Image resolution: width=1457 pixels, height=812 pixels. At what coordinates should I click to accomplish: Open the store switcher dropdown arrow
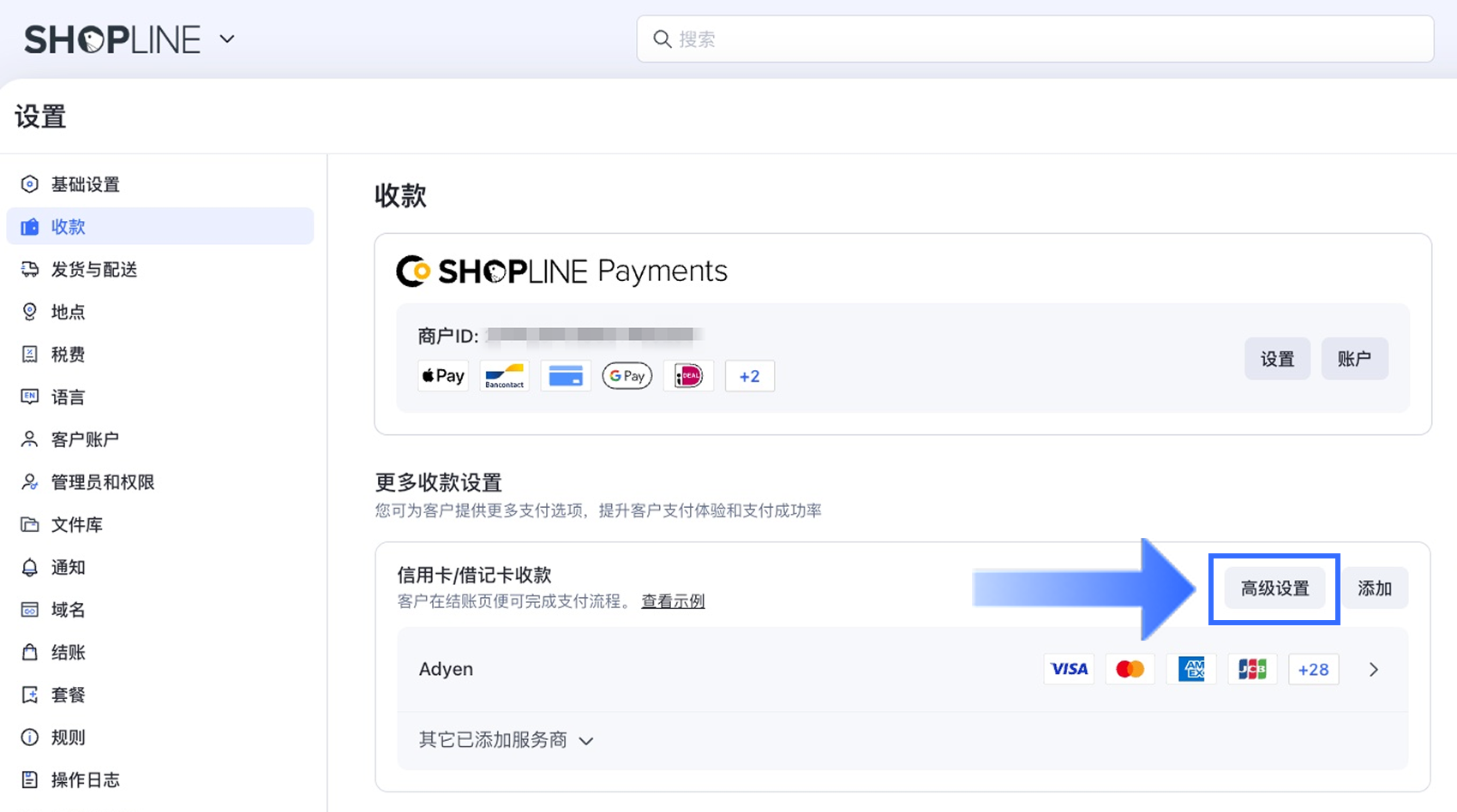(x=227, y=39)
